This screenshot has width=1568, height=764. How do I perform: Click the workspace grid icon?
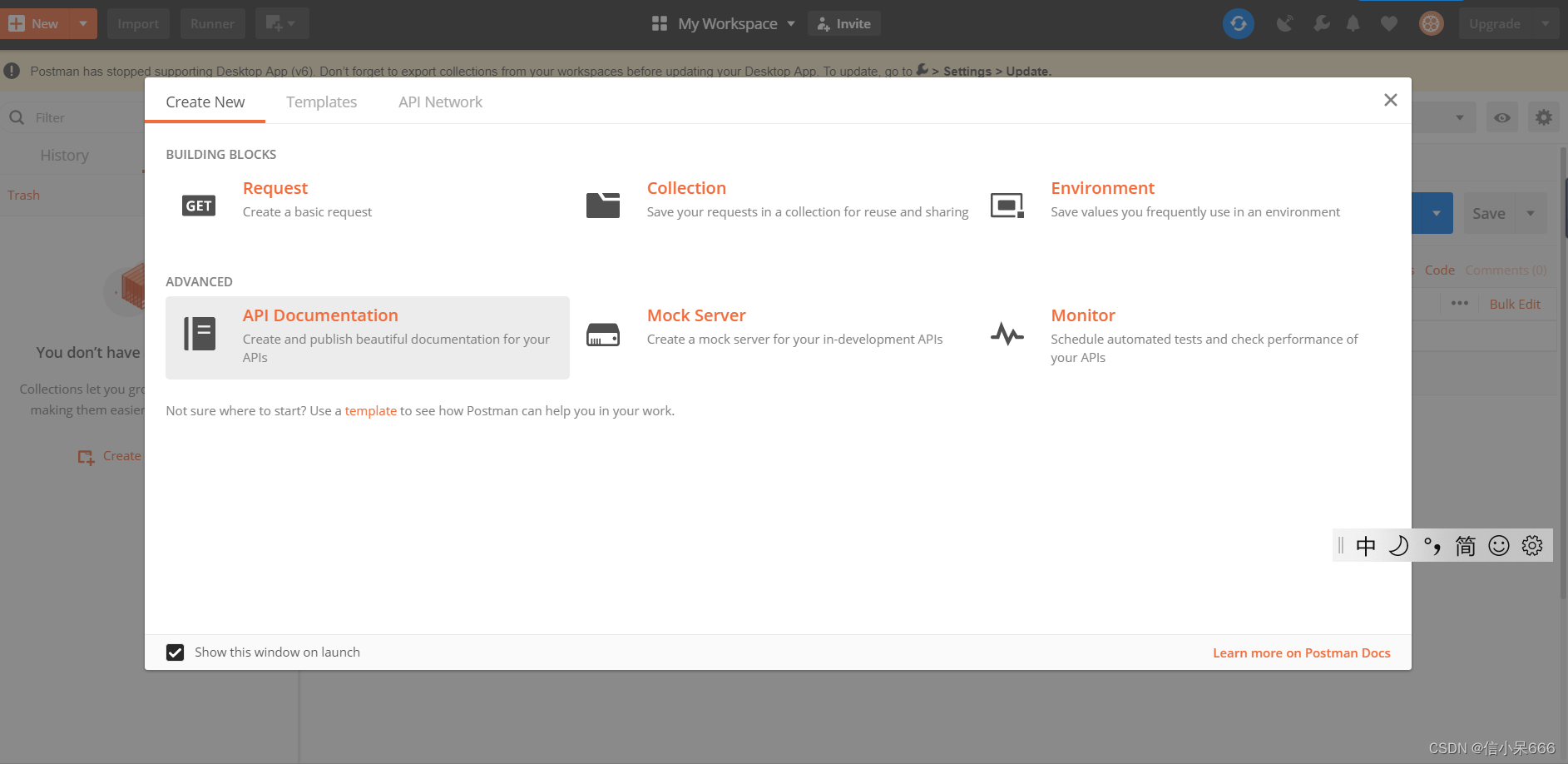coord(660,23)
